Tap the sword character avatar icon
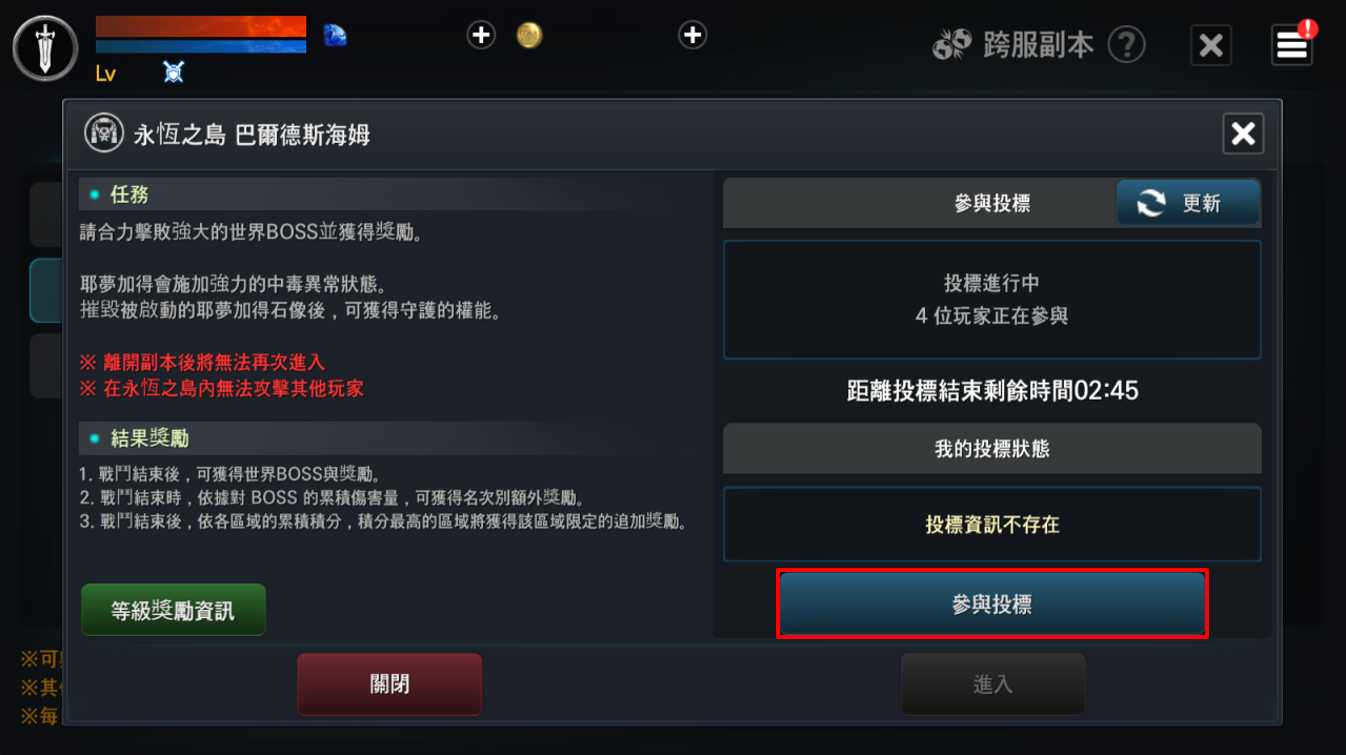1346x755 pixels. pos(45,48)
